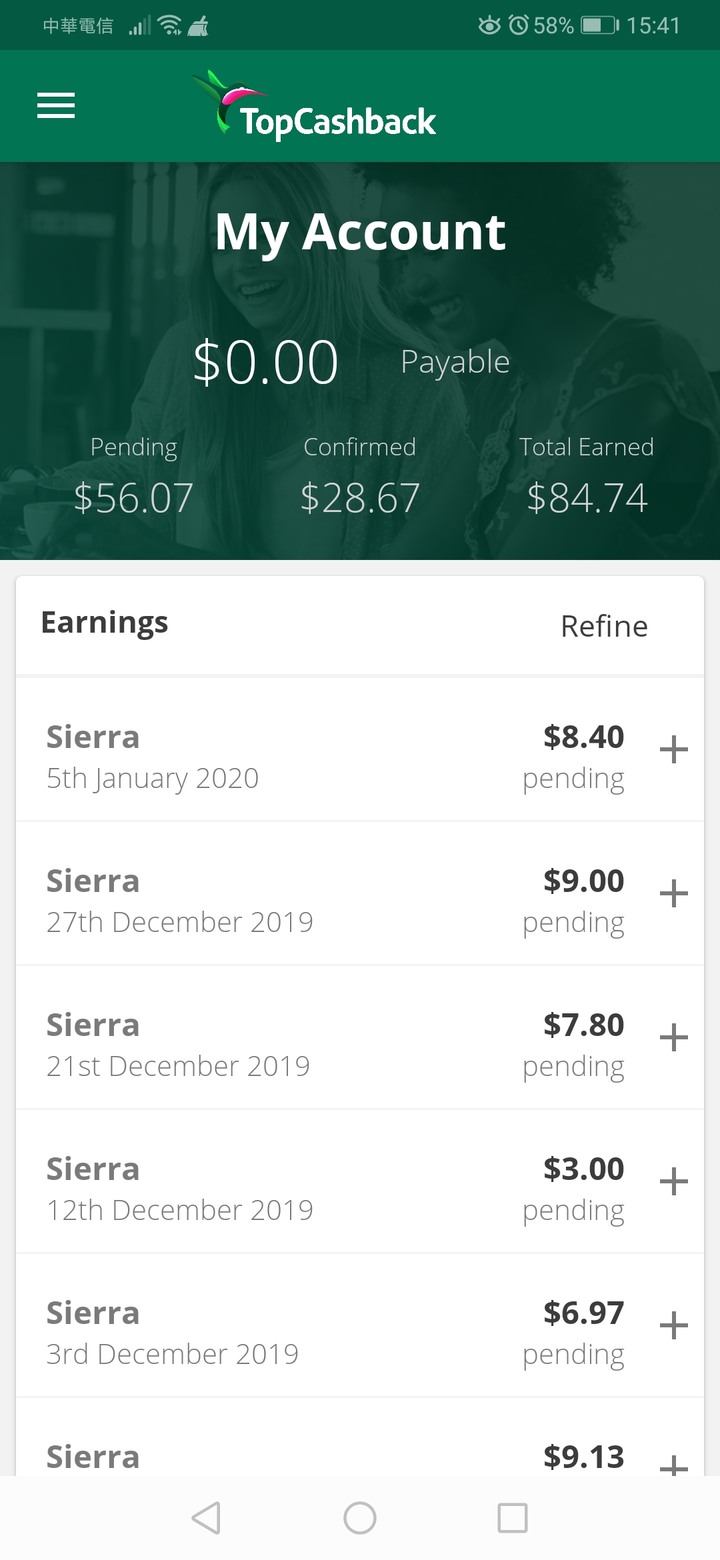Expand the $9.13 Sierra plus icon
Image resolution: width=720 pixels, height=1560 pixels.
point(674,1464)
